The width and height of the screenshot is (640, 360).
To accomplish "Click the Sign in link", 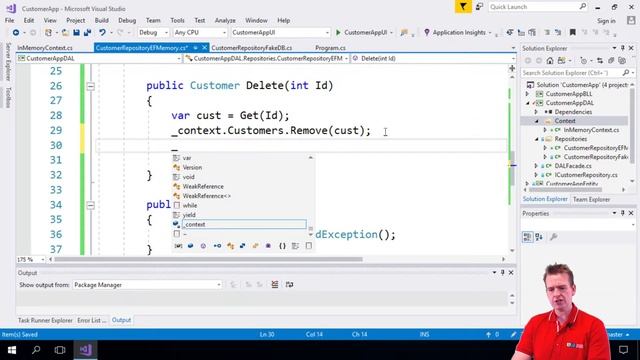I will pyautogui.click(x=606, y=21).
